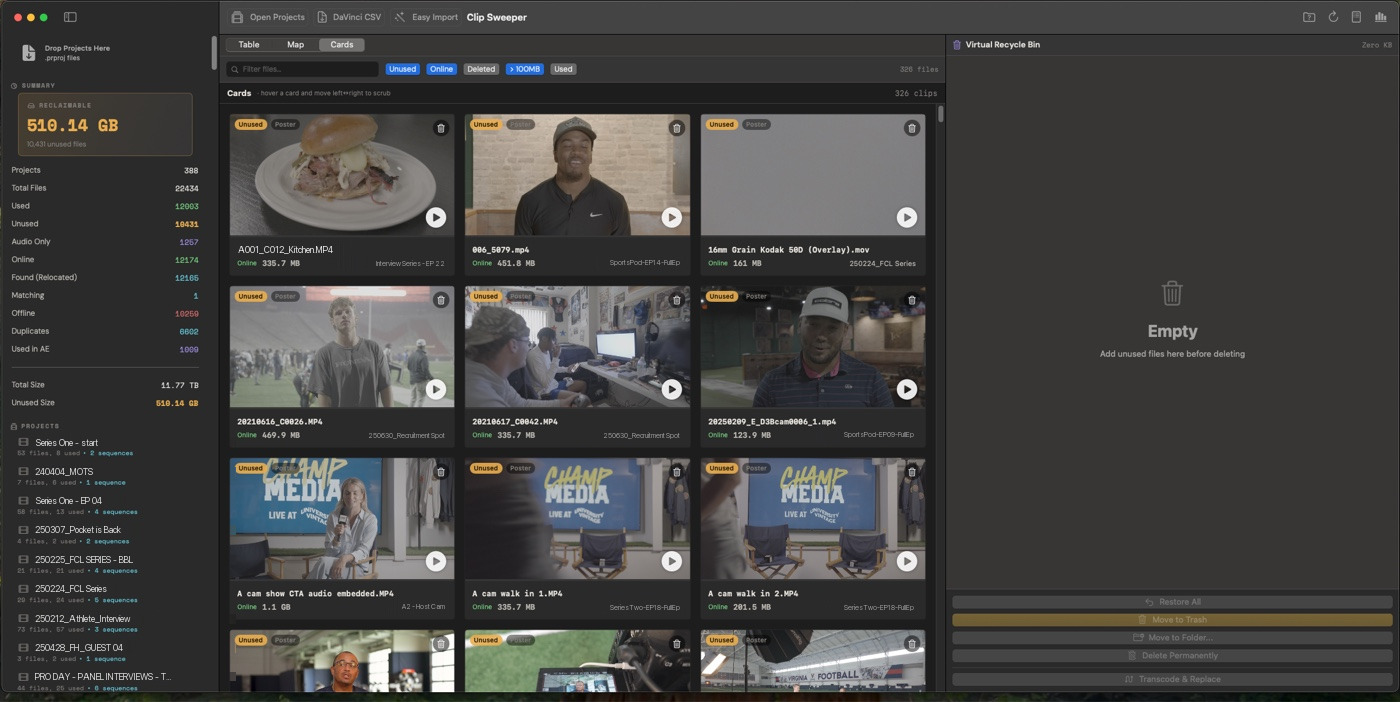Play A cam show CTA audio embedded clip

pos(436,561)
